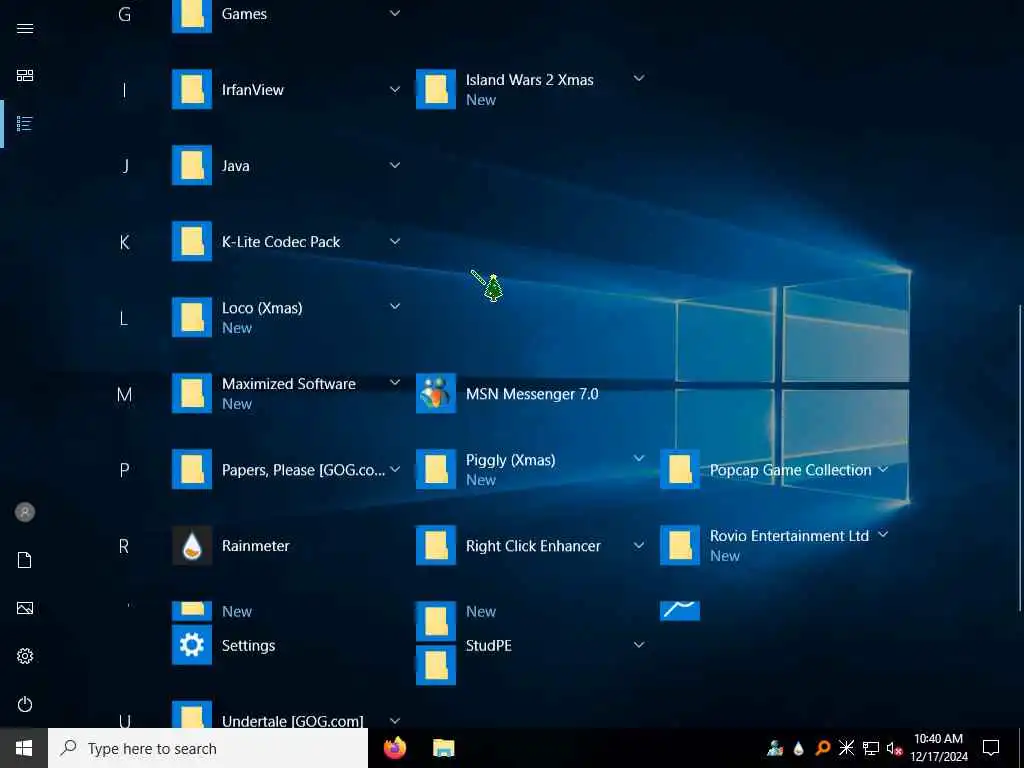The height and width of the screenshot is (768, 1024).
Task: Open the Right Click Enhancer folder icon
Action: pyautogui.click(x=436, y=545)
